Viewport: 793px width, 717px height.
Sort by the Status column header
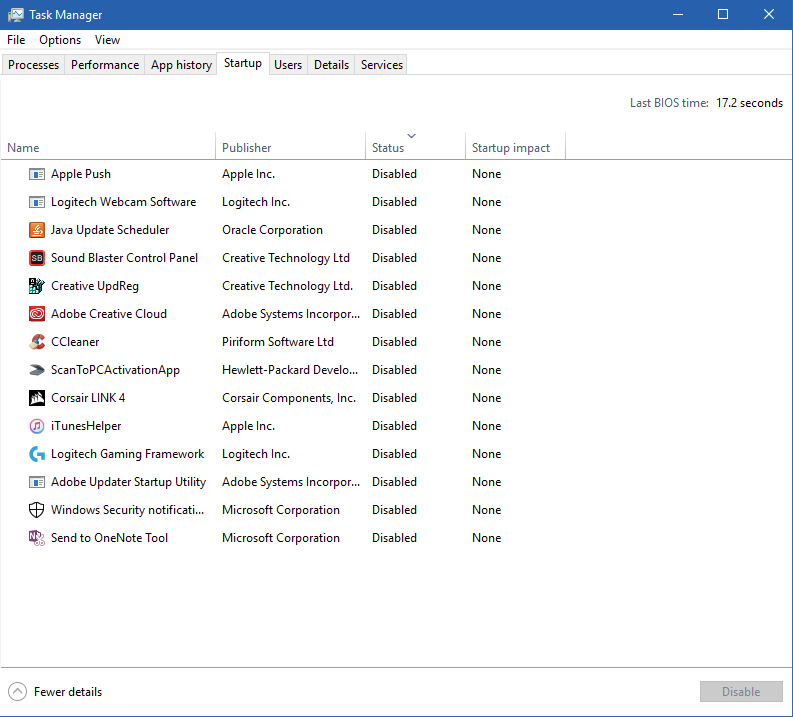click(415, 148)
